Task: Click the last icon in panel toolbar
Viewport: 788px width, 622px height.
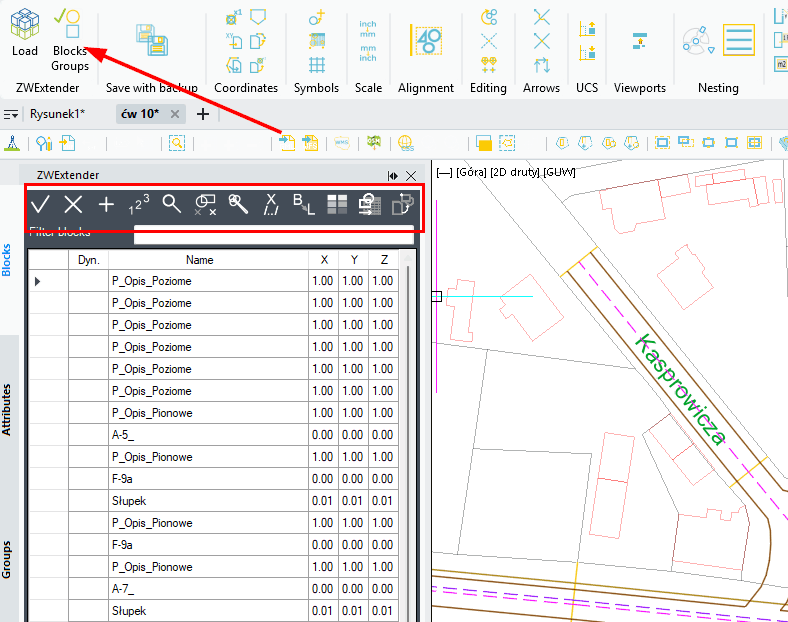Action: [403, 204]
